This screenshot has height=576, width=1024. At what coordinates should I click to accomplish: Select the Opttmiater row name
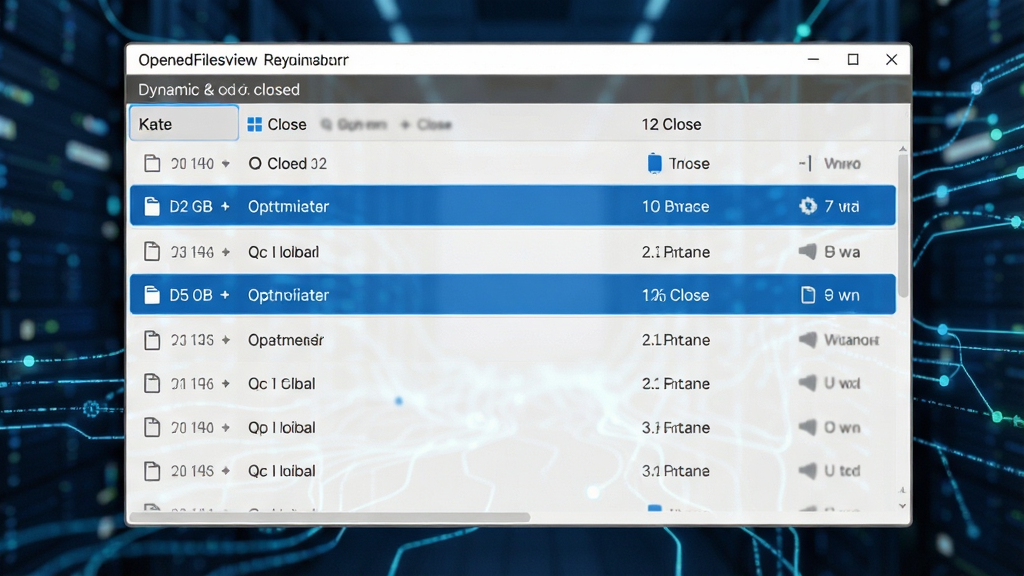coord(288,206)
